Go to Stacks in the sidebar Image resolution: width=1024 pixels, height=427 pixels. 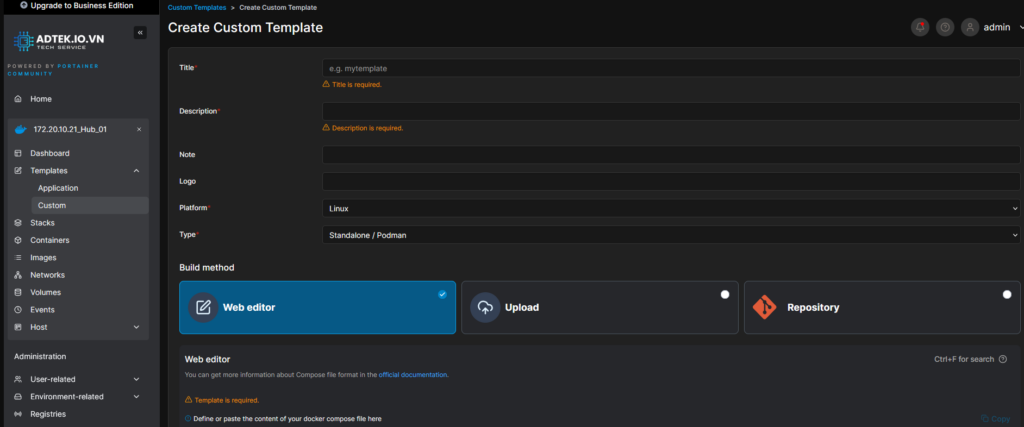point(42,223)
